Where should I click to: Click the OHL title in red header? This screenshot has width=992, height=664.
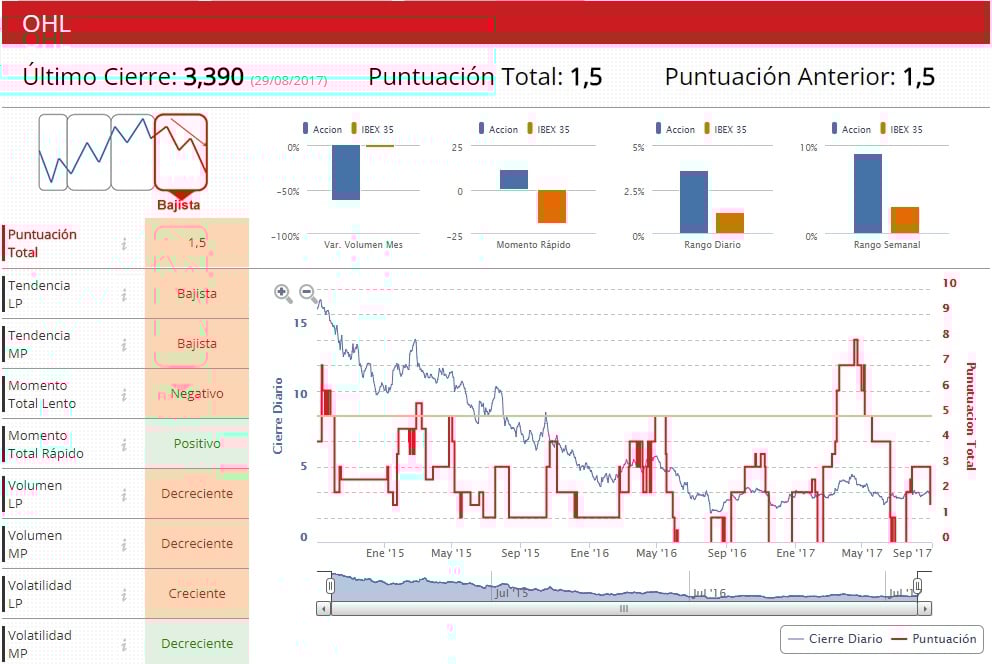tap(46, 24)
